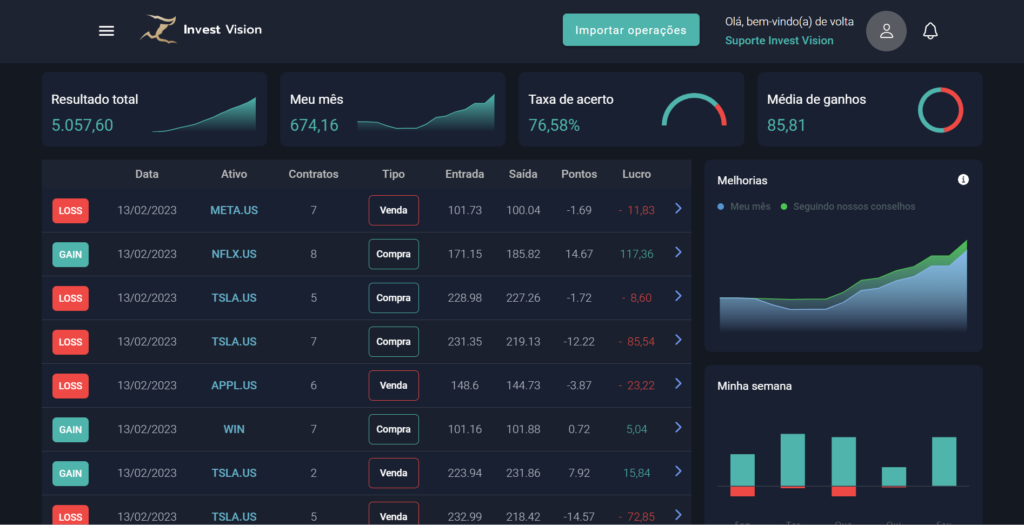
Task: Click the - 85,54 loss value
Action: coord(636,342)
